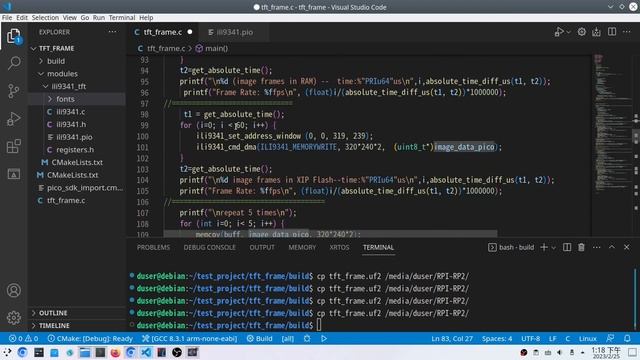Open the Manage gear in activity bar

(x=14, y=317)
